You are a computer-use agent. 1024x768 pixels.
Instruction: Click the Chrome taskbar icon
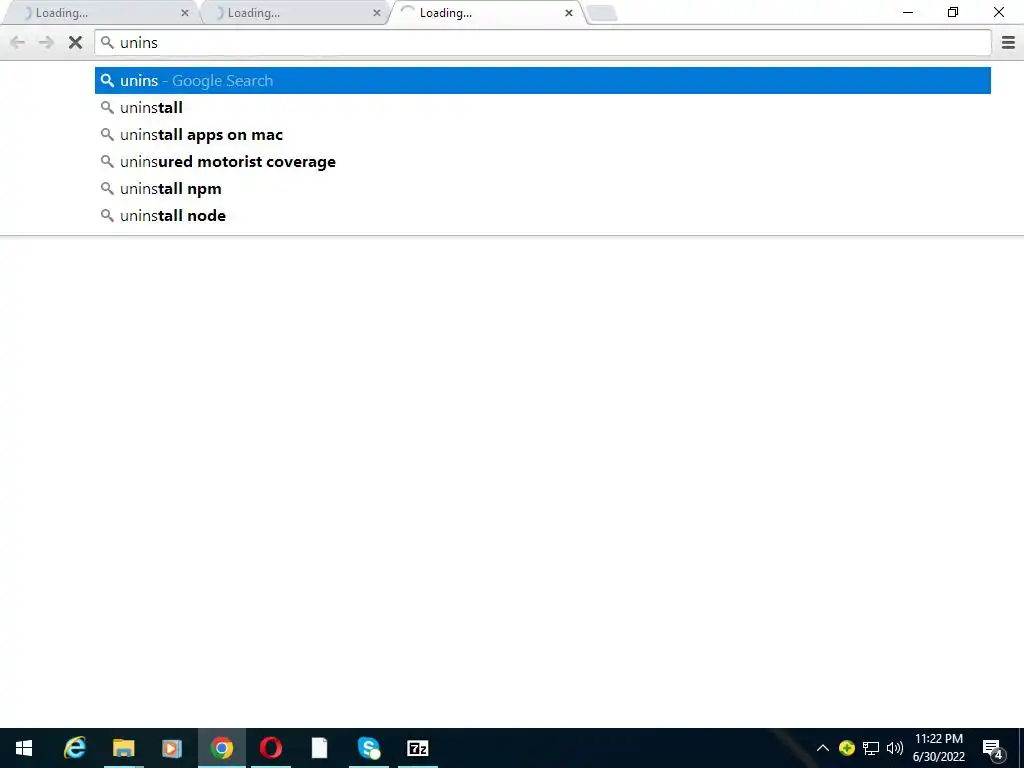(x=222, y=748)
